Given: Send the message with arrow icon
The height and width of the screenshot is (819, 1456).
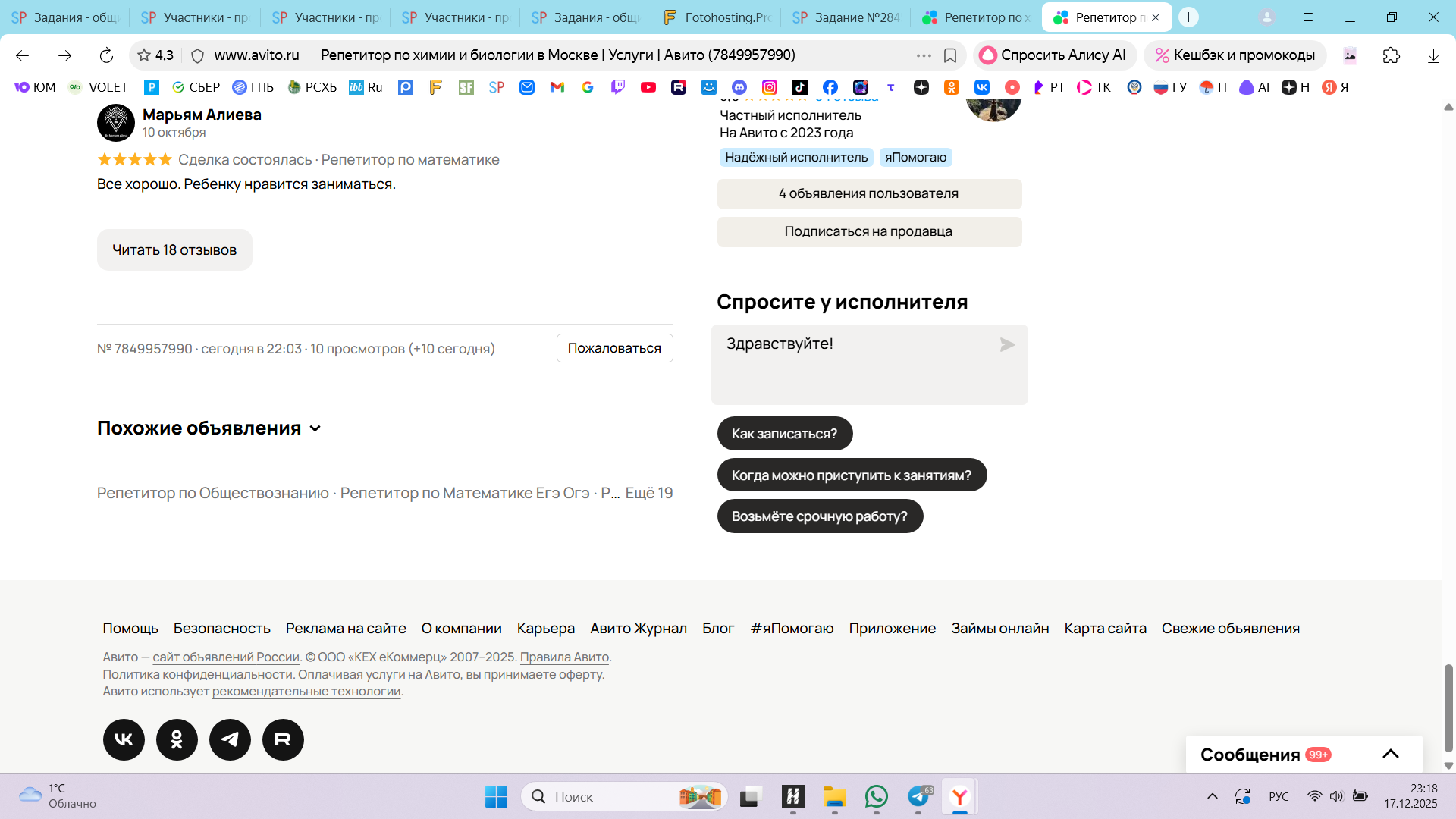Looking at the screenshot, I should pyautogui.click(x=1007, y=345).
